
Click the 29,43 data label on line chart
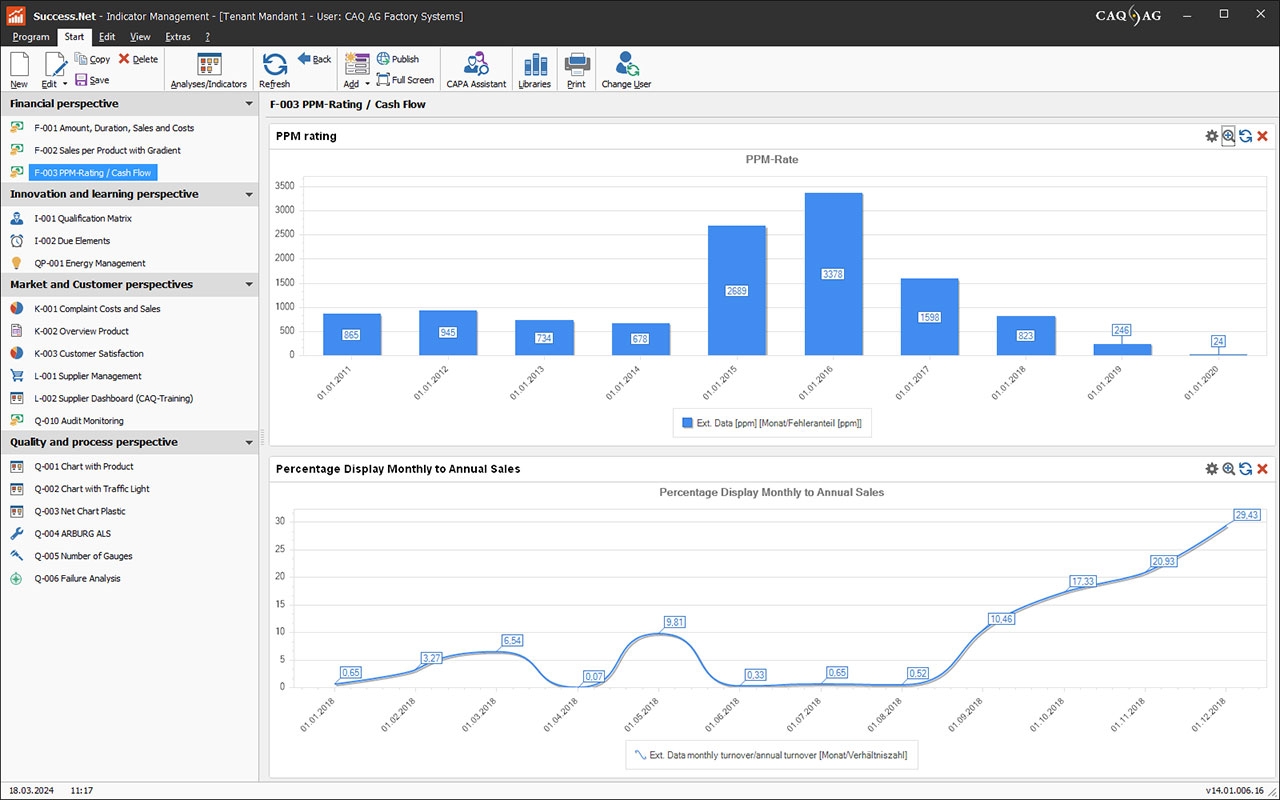(x=1246, y=515)
